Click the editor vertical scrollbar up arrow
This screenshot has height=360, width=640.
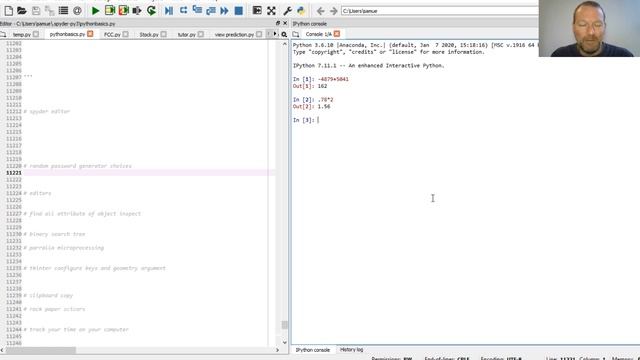coord(284,44)
